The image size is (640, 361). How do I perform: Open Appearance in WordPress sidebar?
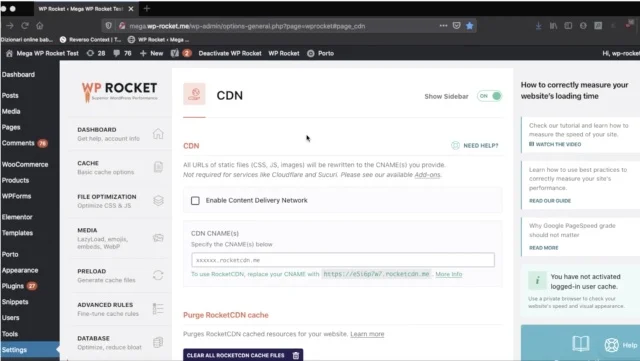[x=20, y=270]
